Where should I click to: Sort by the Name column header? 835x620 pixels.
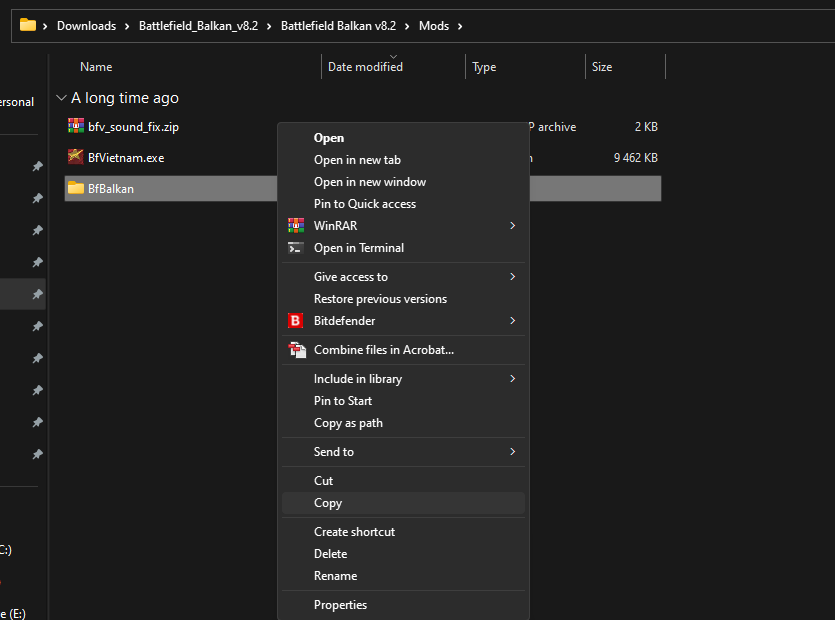96,67
